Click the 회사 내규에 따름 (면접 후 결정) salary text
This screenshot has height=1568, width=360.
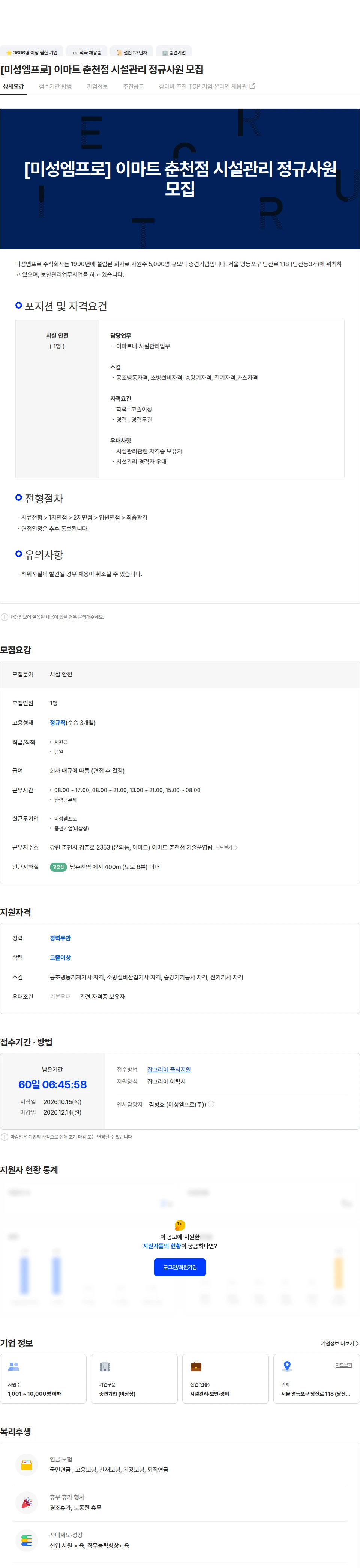click(87, 771)
